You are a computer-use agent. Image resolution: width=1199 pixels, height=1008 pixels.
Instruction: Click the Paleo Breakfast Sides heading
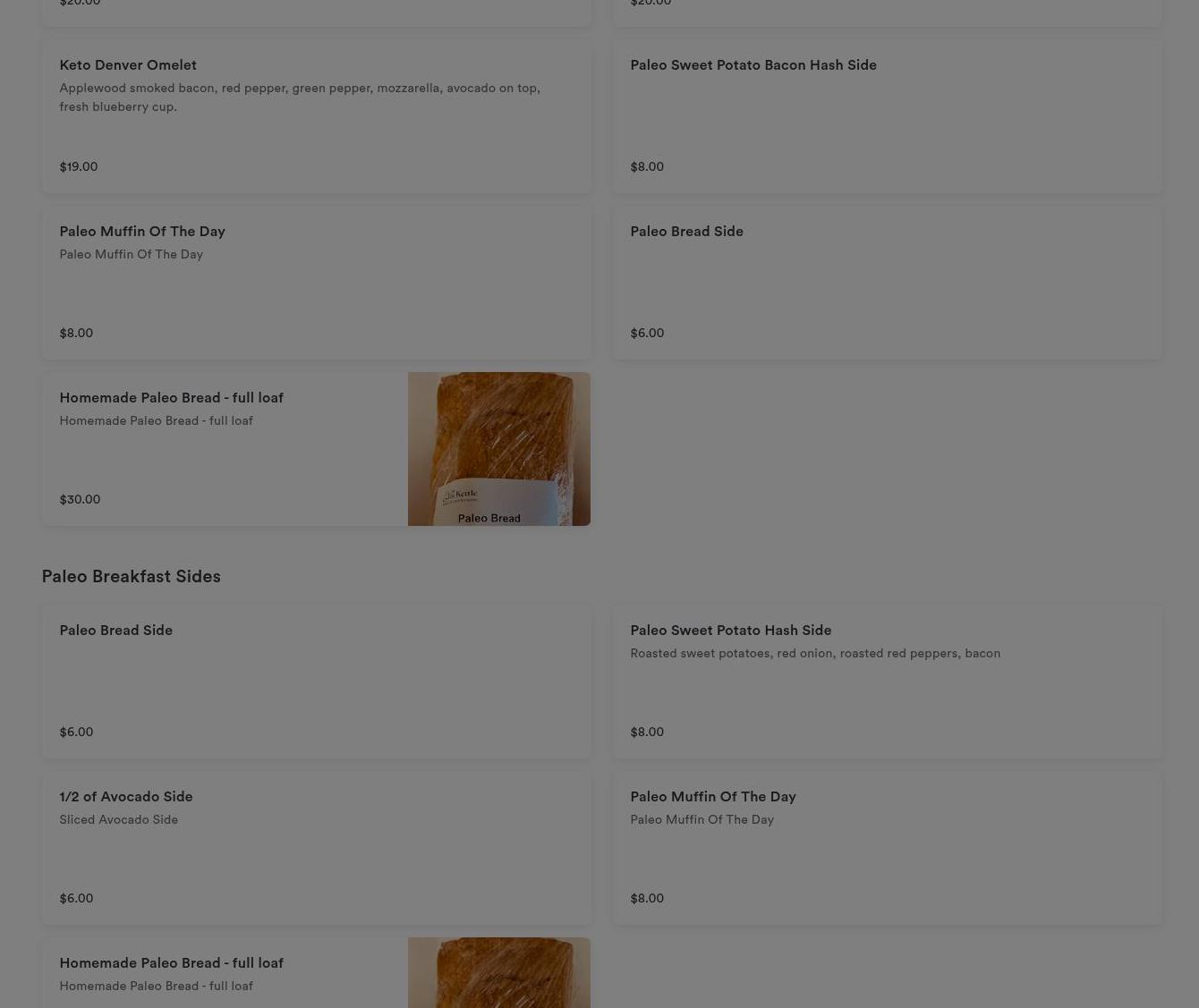coord(131,576)
